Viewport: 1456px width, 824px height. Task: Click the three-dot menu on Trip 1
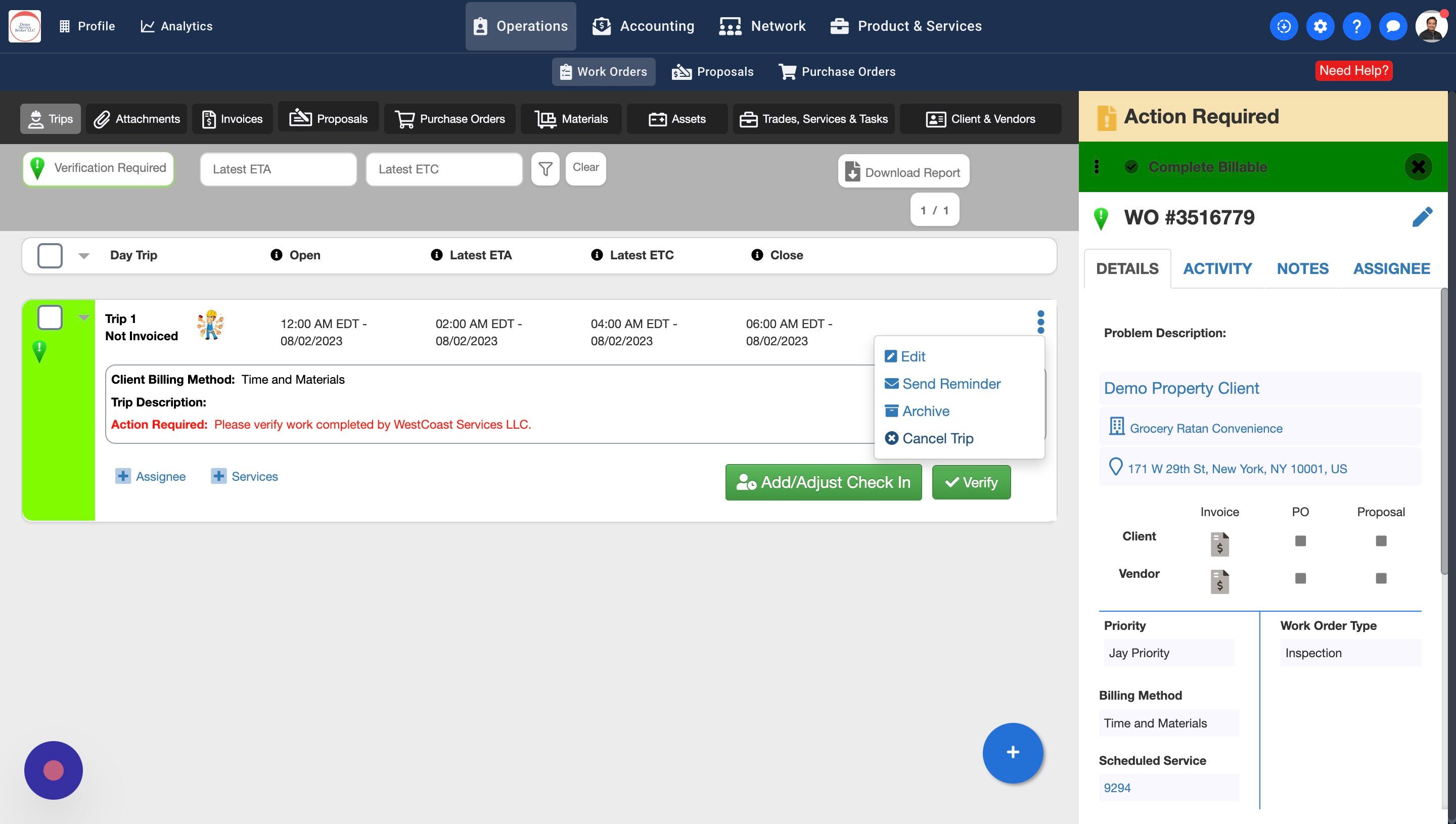click(x=1040, y=322)
